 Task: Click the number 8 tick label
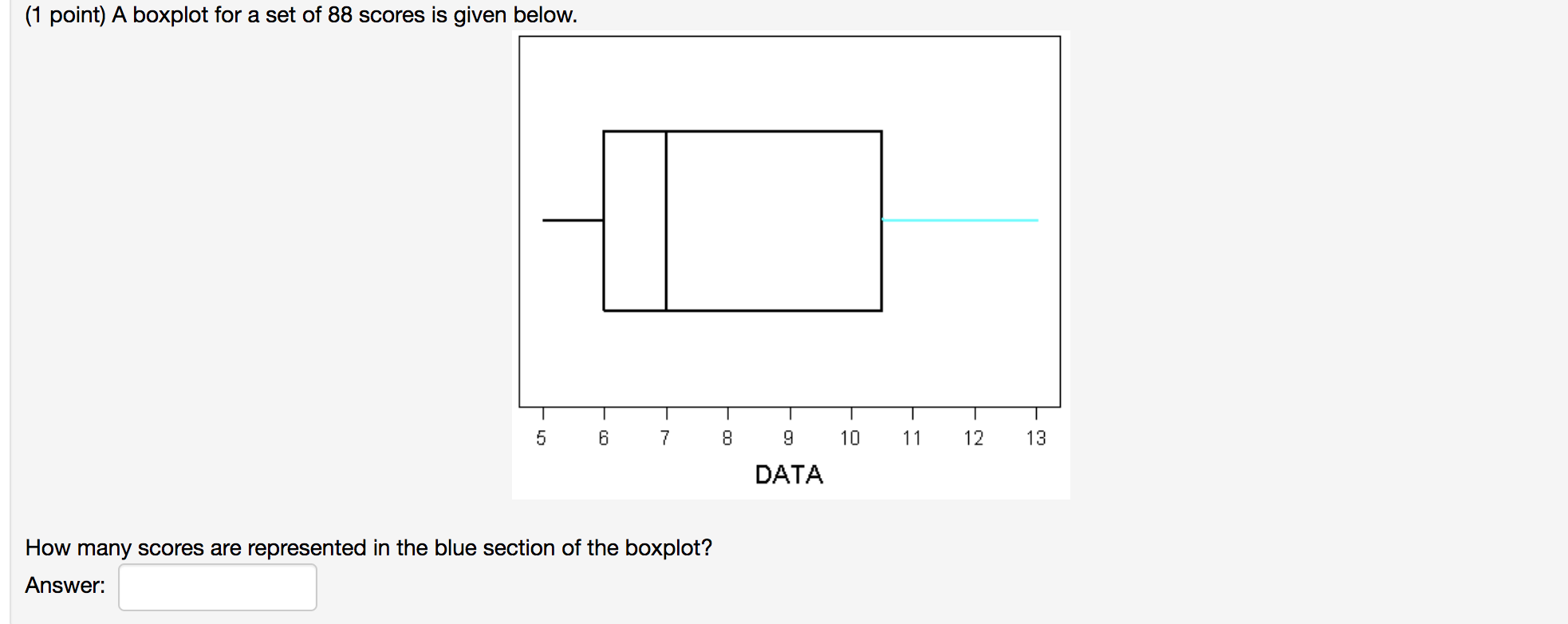pyautogui.click(x=728, y=437)
